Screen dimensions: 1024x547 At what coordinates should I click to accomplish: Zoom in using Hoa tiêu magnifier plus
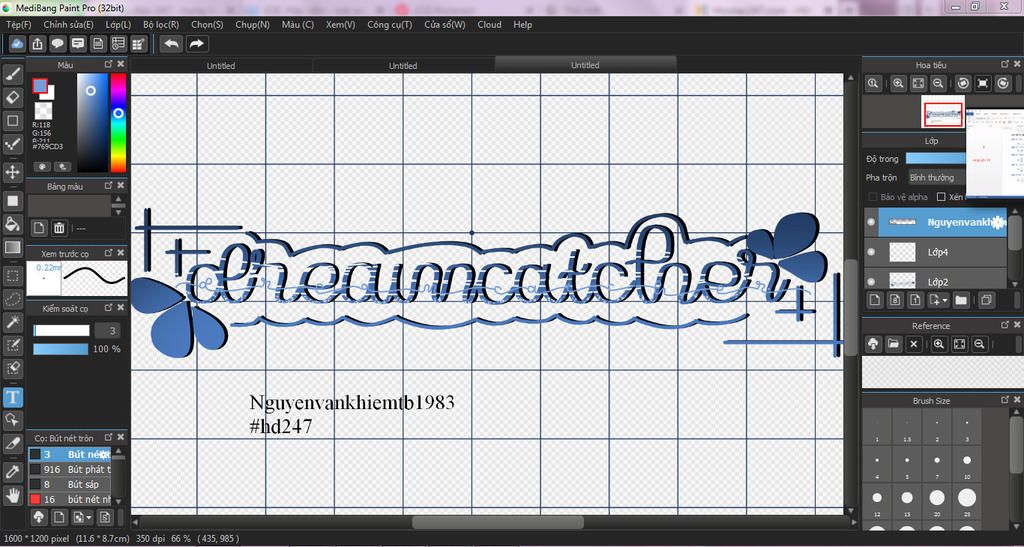pos(899,84)
